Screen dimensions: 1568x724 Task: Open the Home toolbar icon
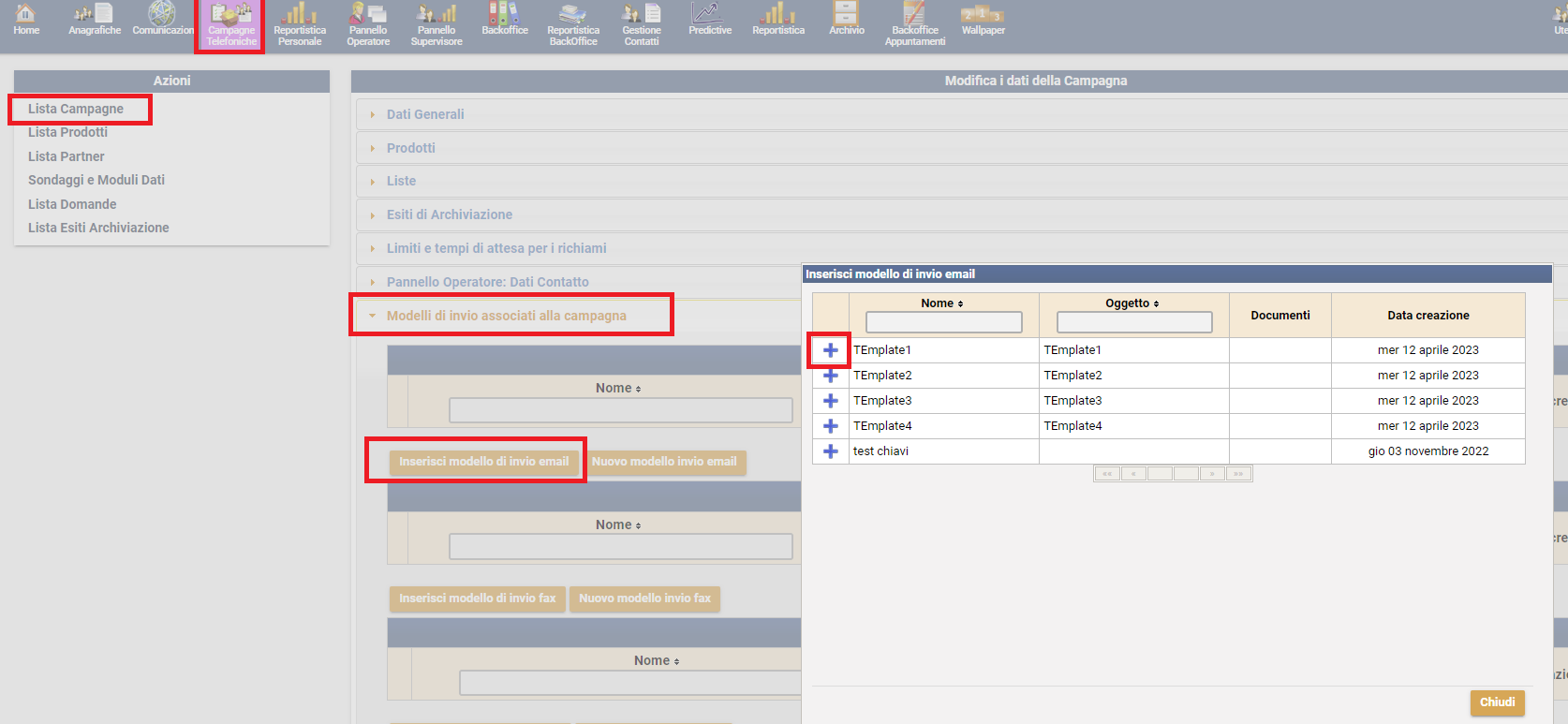point(26,20)
